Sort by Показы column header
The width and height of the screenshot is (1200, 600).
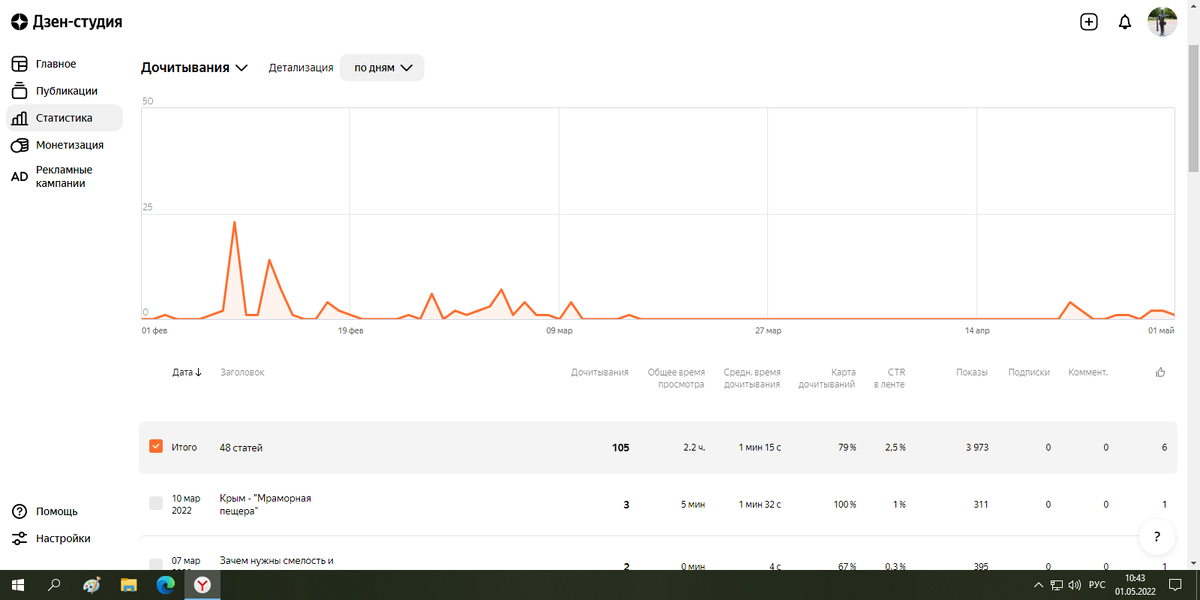971,372
